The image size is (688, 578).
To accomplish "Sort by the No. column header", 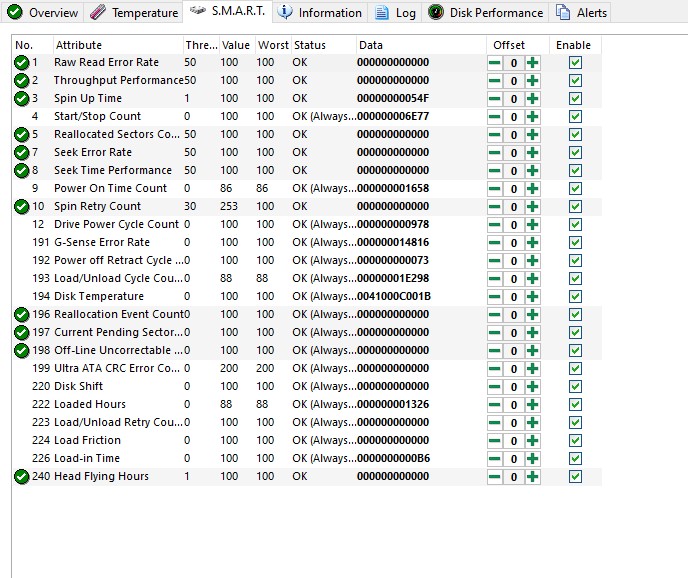I will [x=32, y=45].
